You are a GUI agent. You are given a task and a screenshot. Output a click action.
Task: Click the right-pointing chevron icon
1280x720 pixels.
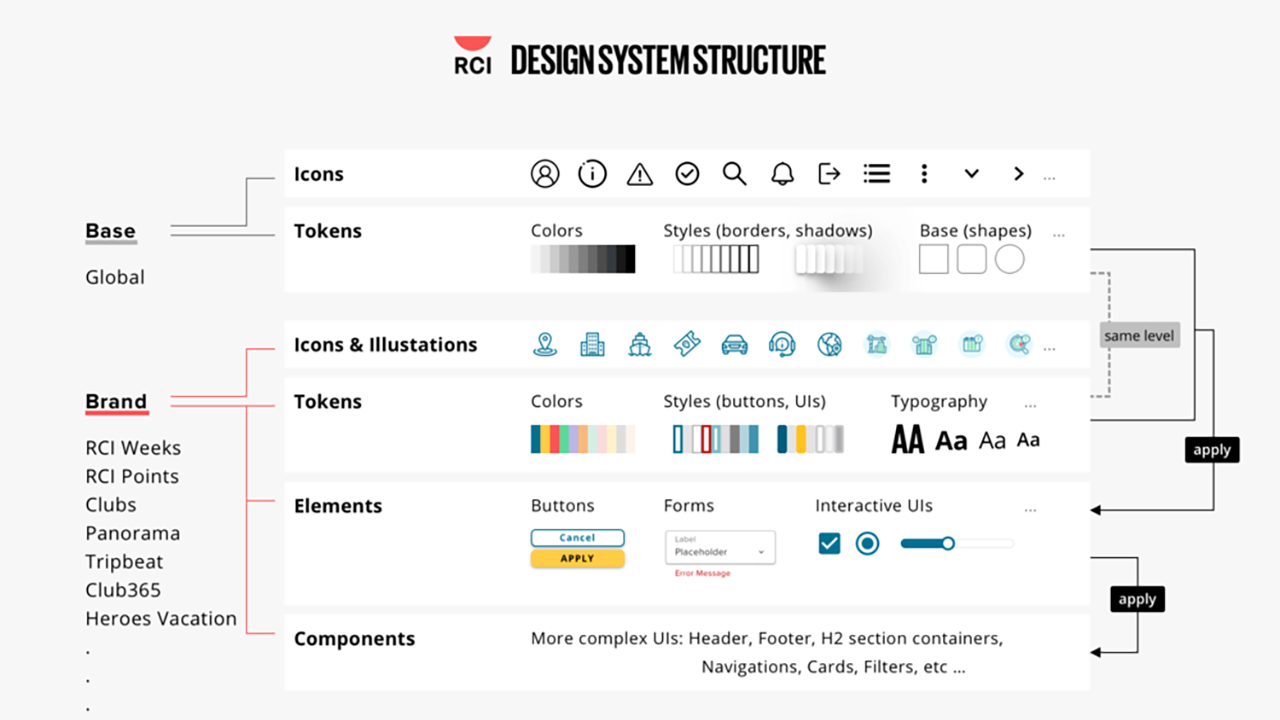pyautogui.click(x=1018, y=174)
